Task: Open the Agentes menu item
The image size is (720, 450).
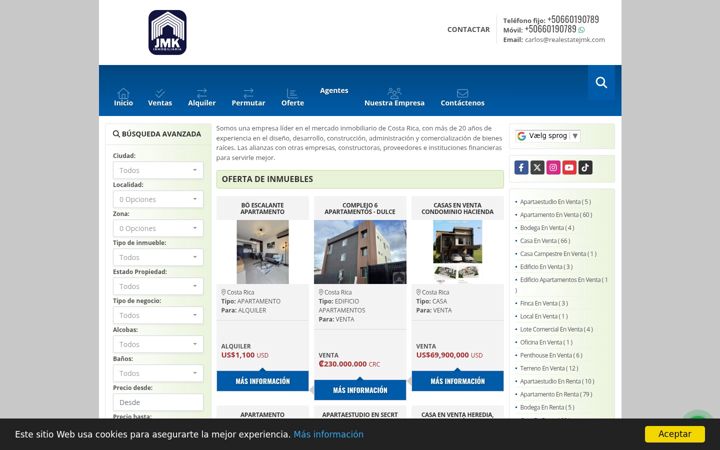Action: (x=334, y=90)
